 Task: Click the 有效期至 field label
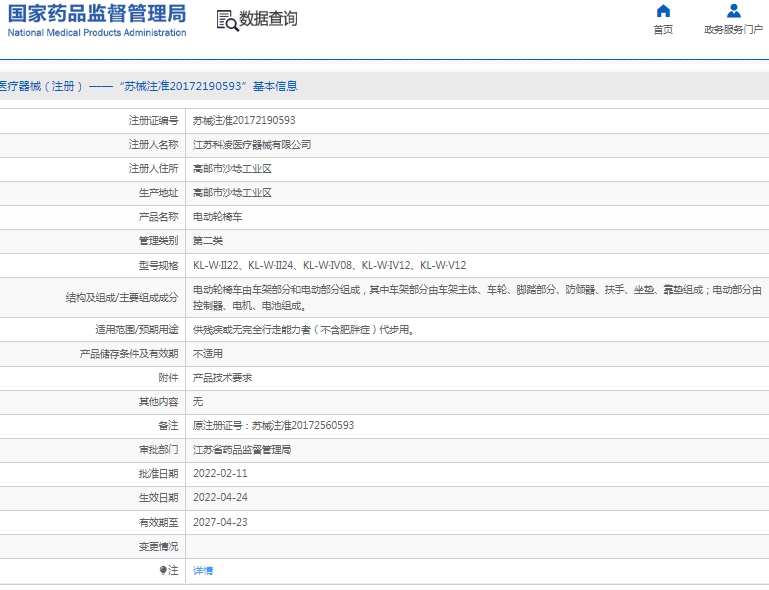click(x=158, y=522)
